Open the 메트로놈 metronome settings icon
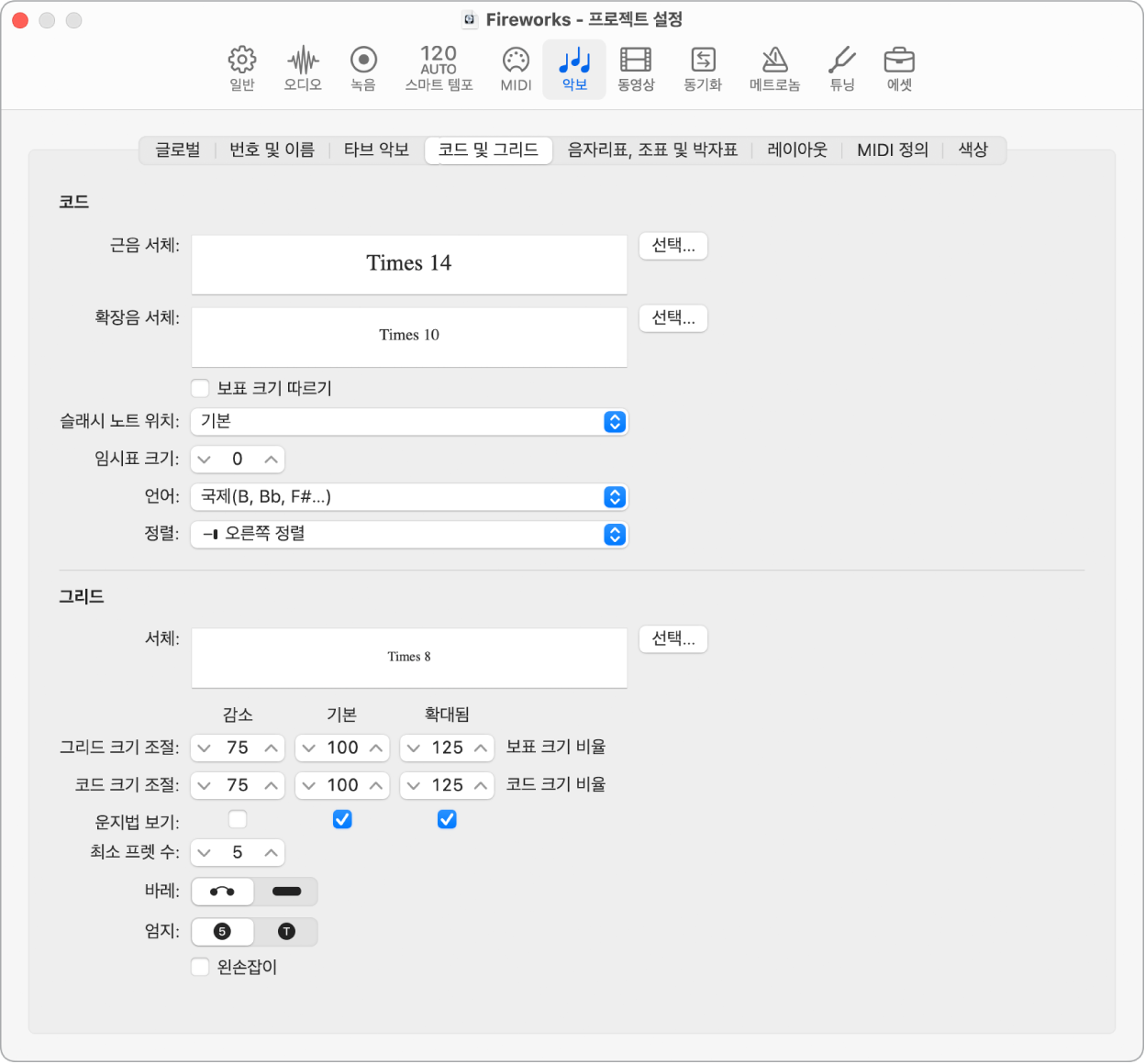 click(774, 68)
